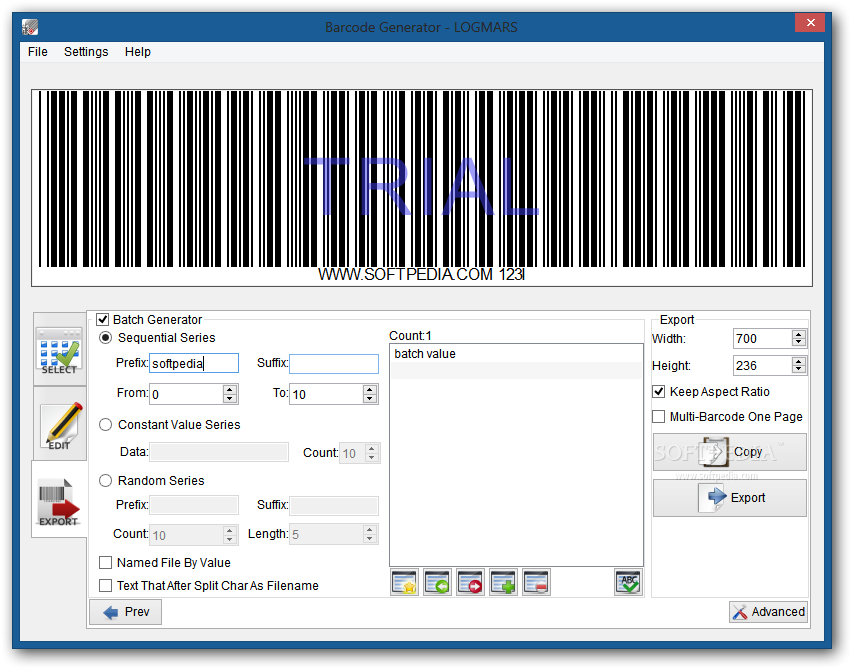This screenshot has height=669, width=852.
Task: Open the SELECT barcode type panel
Action: (x=59, y=349)
